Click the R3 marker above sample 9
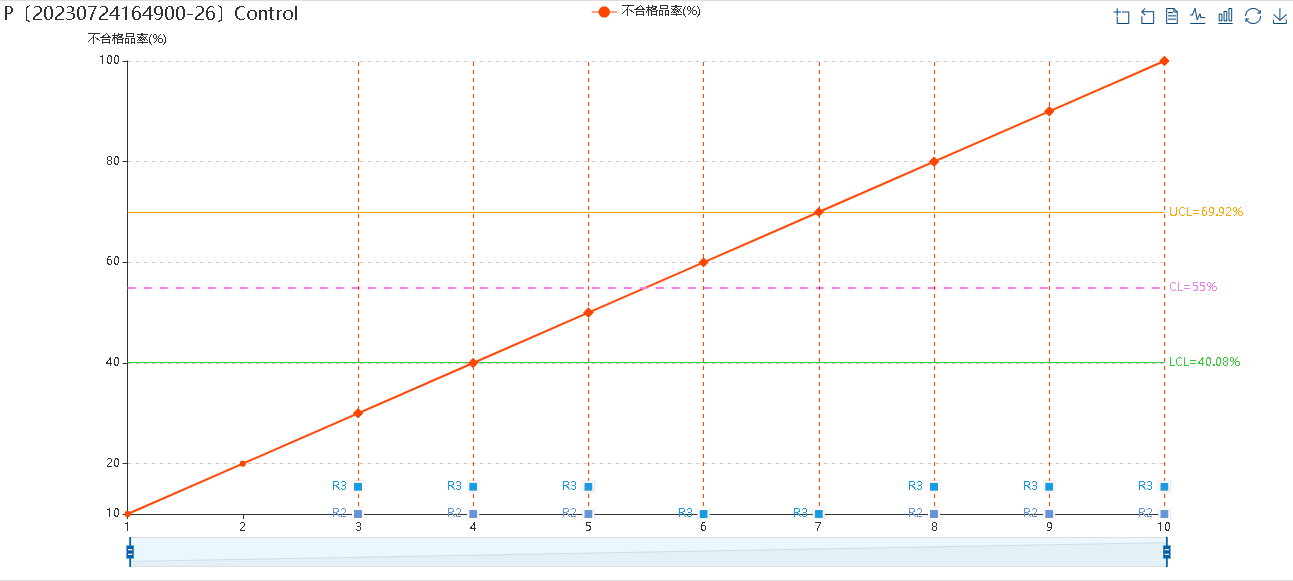1293x581 pixels. coord(1049,487)
